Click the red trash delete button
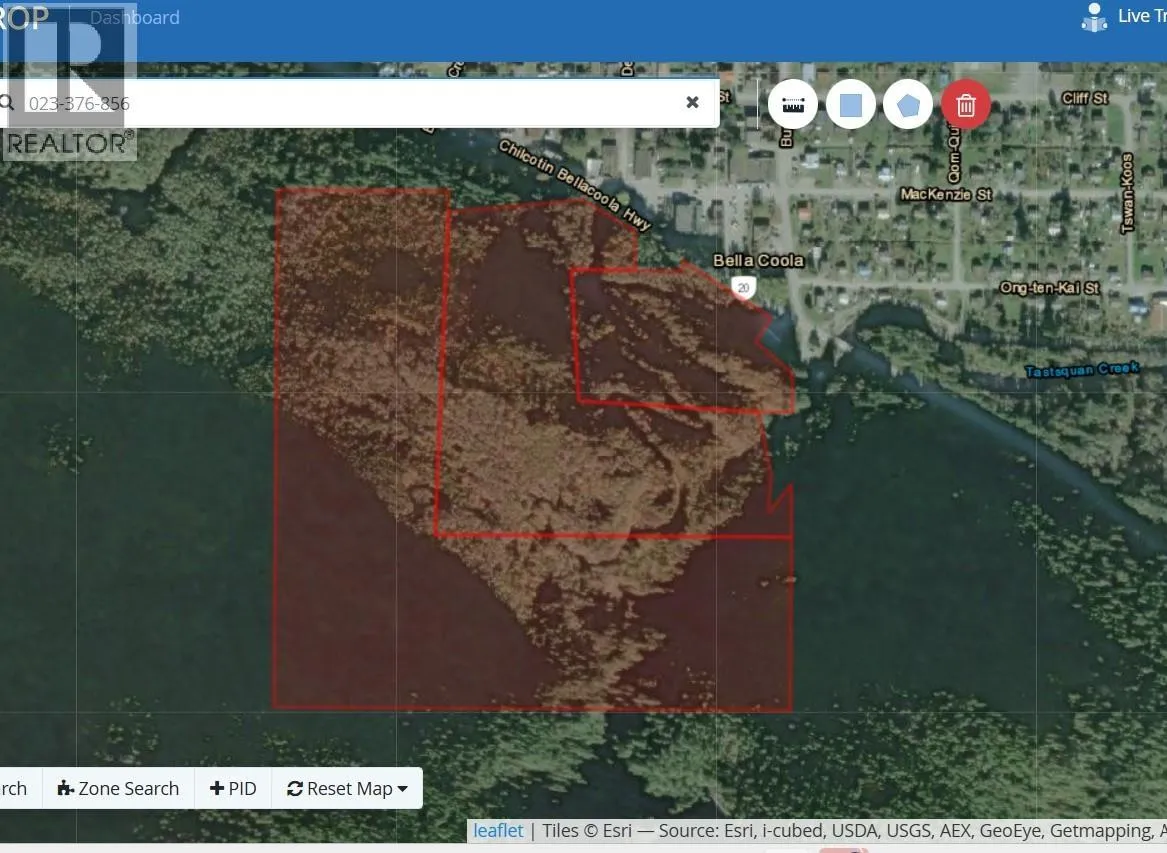This screenshot has height=853, width=1167. point(965,105)
